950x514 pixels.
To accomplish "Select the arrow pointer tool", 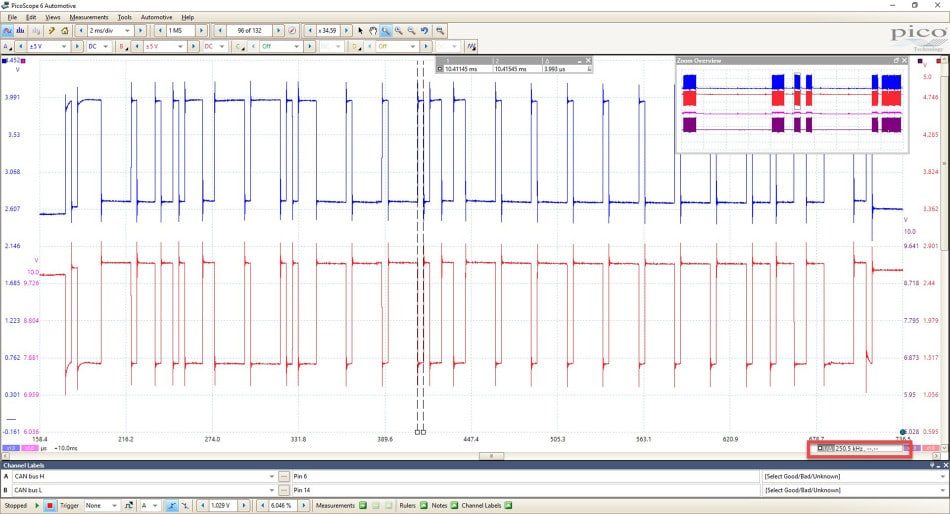I will click(x=360, y=30).
